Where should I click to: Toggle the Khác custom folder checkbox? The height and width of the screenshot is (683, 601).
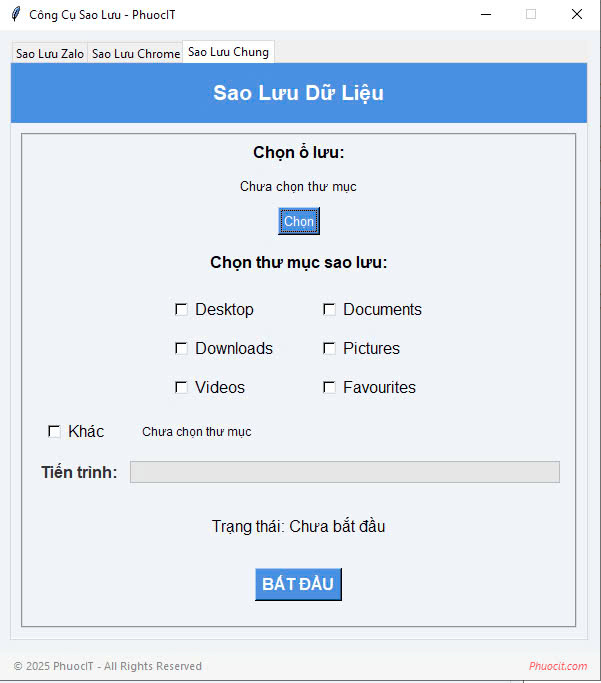click(x=55, y=432)
